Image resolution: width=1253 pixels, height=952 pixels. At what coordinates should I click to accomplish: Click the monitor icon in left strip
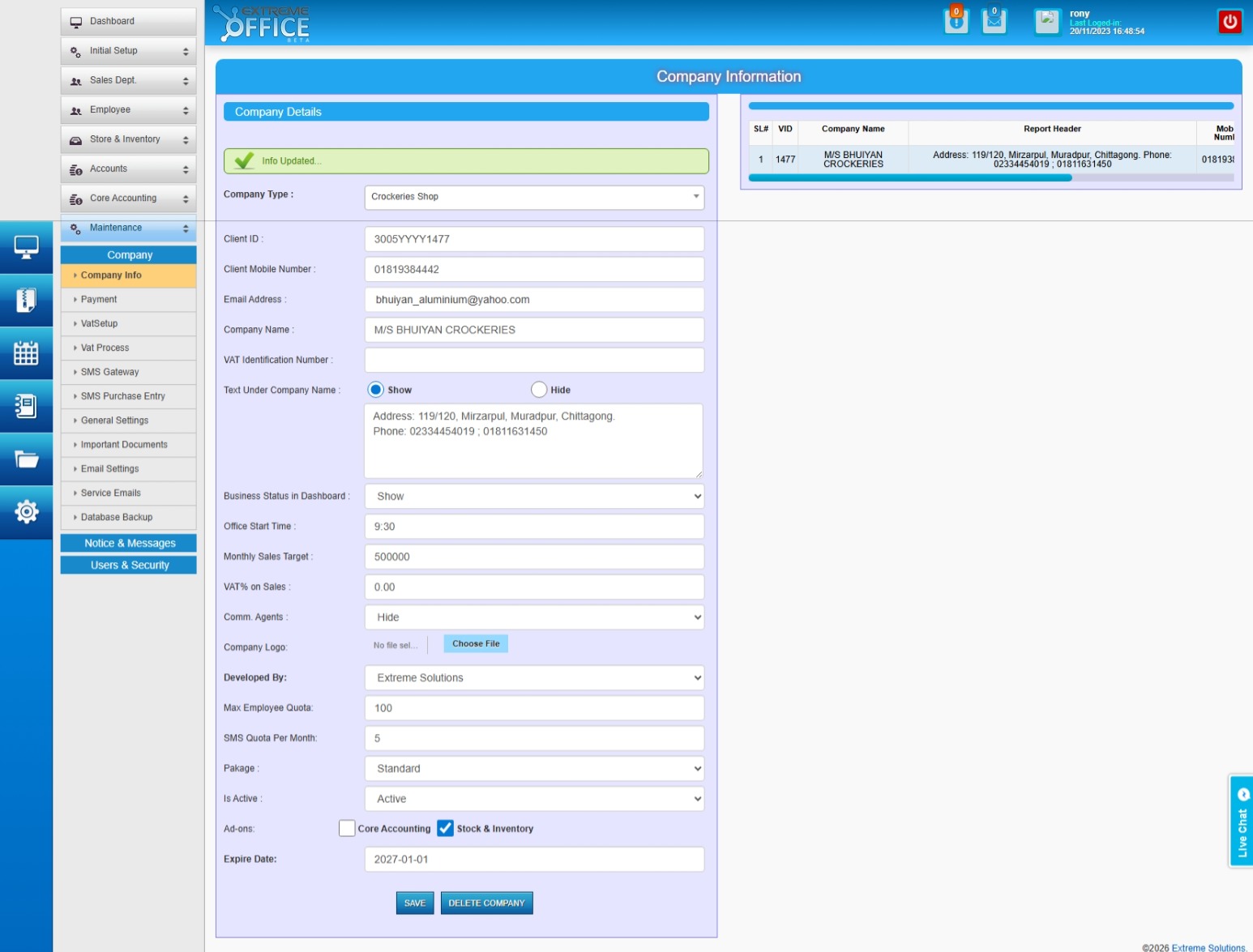tap(26, 247)
